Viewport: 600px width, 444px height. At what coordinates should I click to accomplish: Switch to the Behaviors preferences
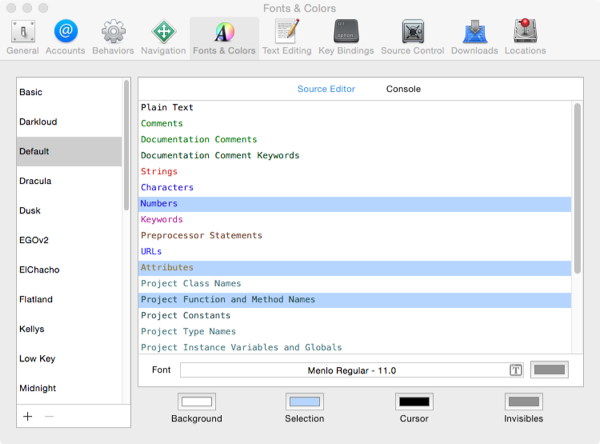coord(113,36)
